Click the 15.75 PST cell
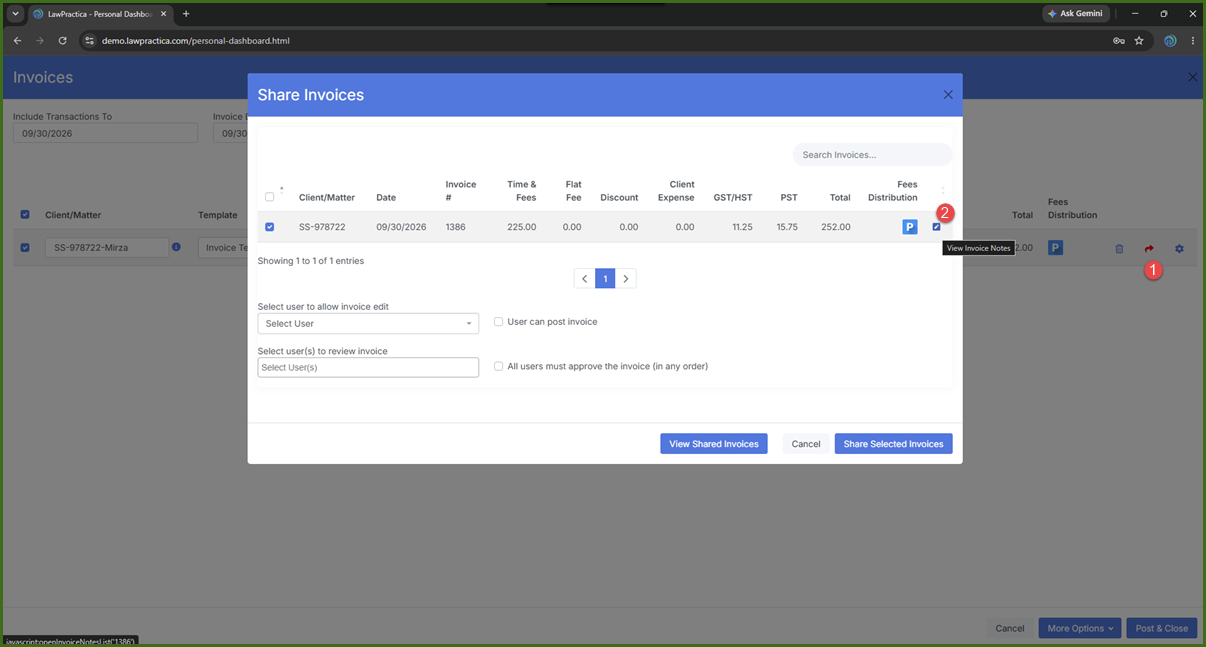 [x=787, y=227]
